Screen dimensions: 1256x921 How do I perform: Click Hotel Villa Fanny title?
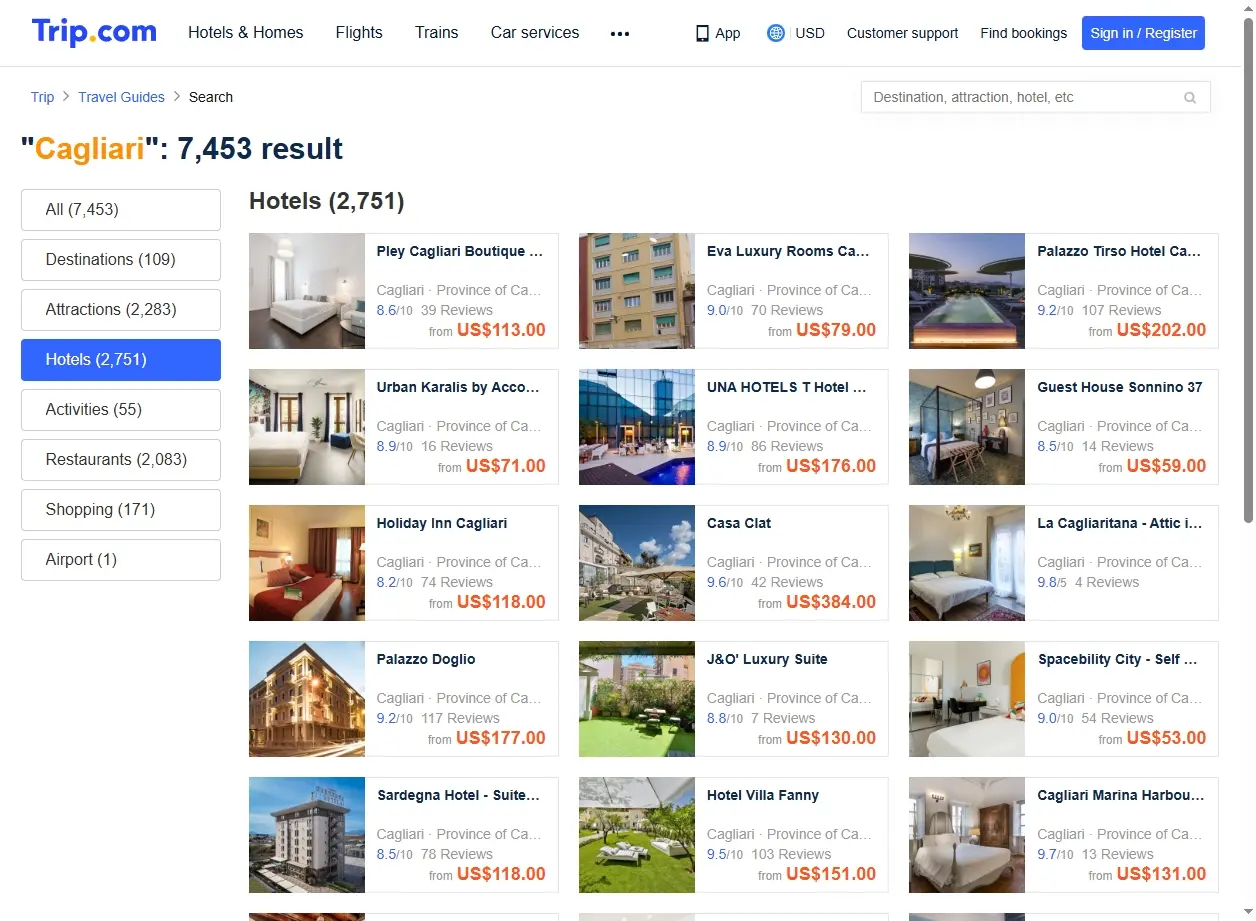tap(763, 795)
